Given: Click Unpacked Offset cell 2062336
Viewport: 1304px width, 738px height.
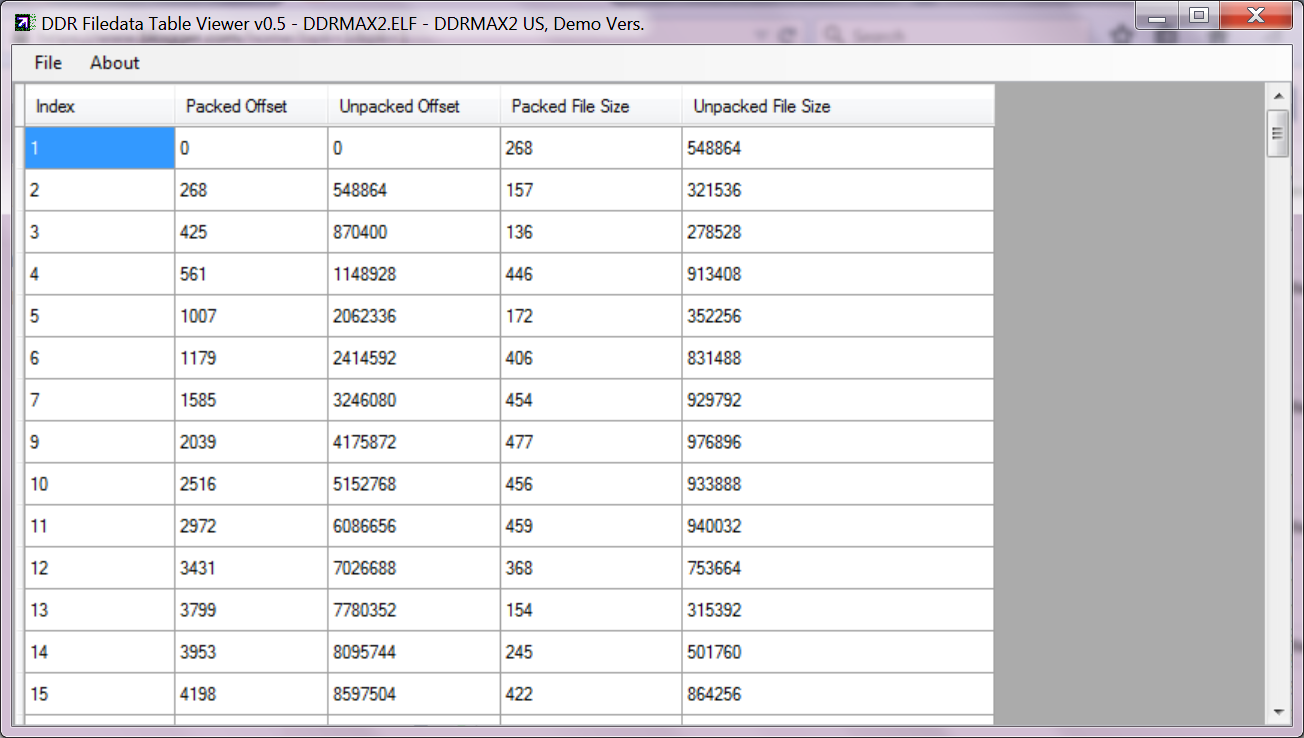Looking at the screenshot, I should (x=415, y=316).
